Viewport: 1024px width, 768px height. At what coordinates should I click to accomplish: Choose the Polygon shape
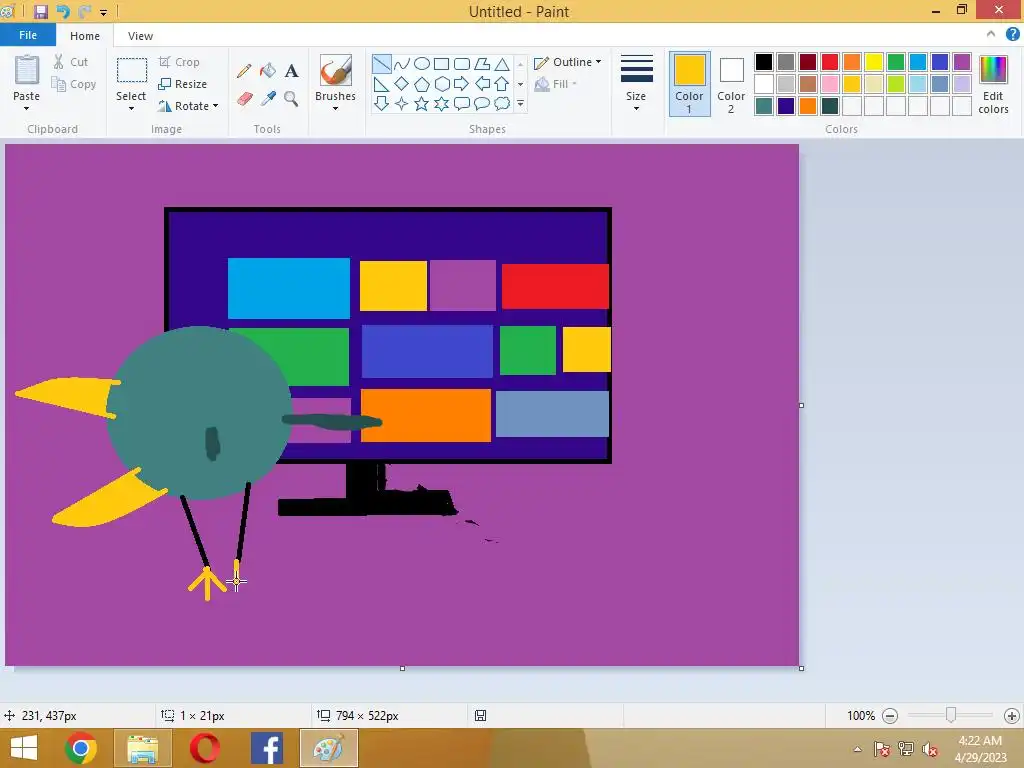pos(482,63)
